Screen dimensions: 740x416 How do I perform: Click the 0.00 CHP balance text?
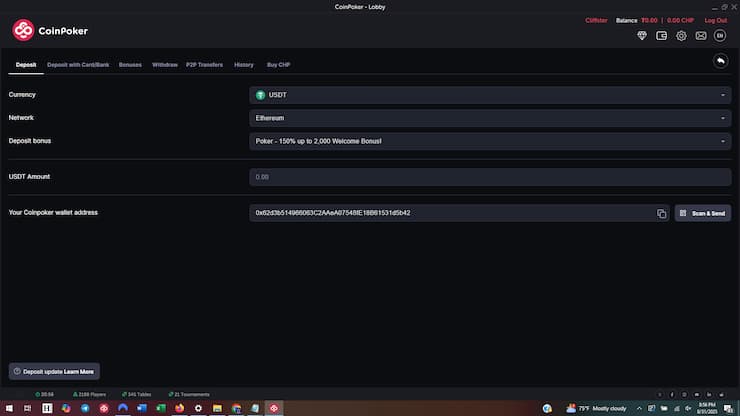point(680,20)
